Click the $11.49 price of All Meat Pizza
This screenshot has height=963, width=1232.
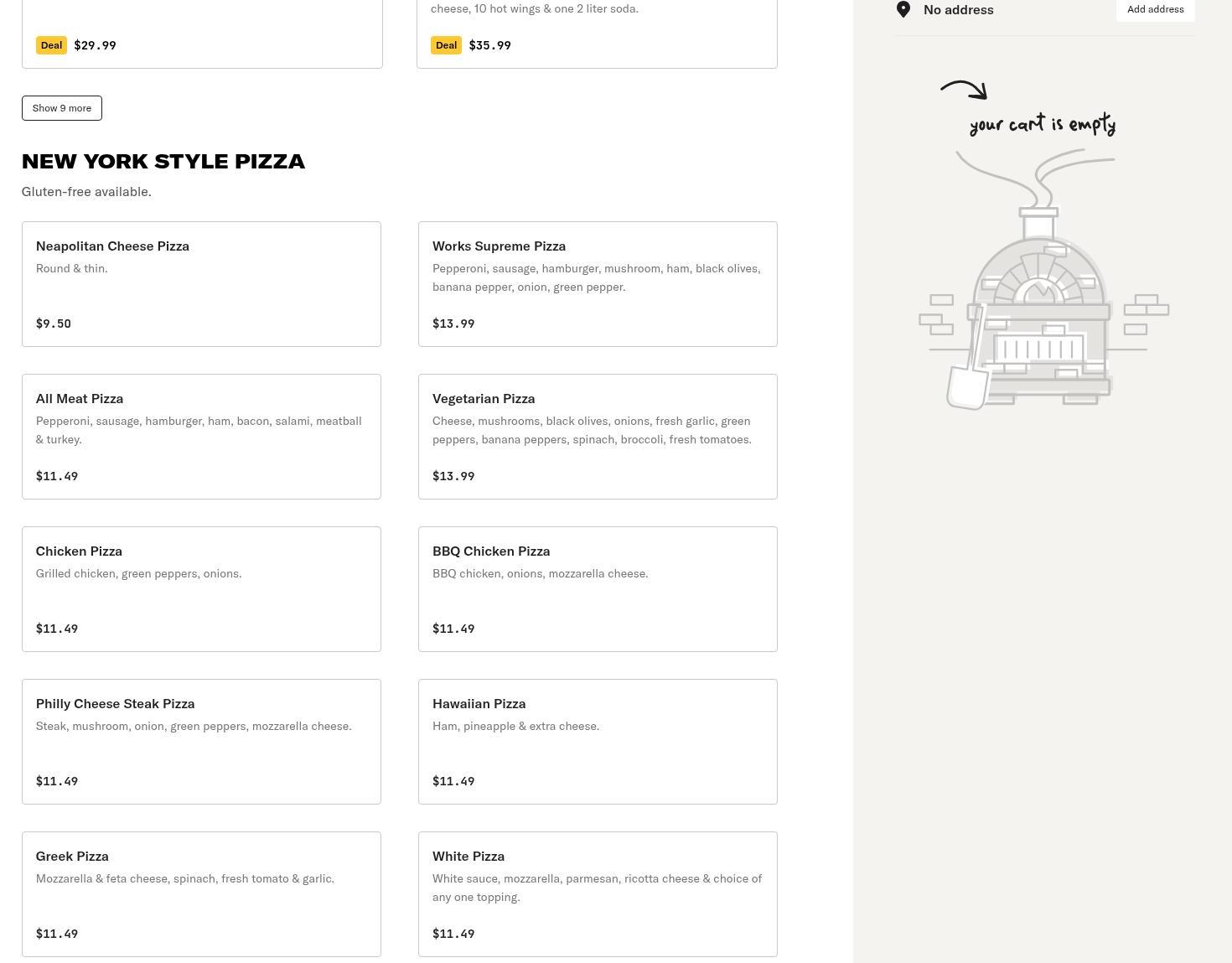click(x=57, y=476)
